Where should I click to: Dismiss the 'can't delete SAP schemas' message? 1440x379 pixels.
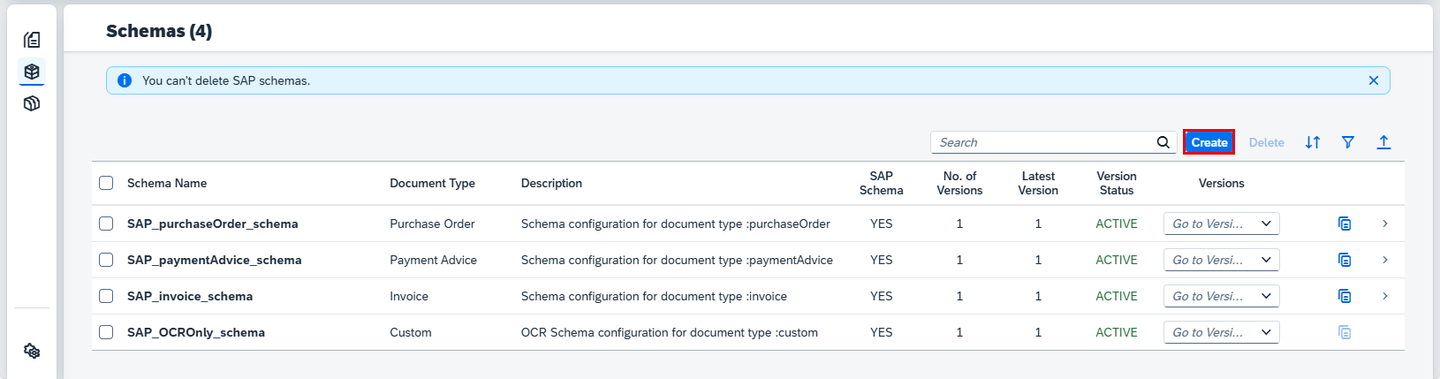[x=1373, y=80]
